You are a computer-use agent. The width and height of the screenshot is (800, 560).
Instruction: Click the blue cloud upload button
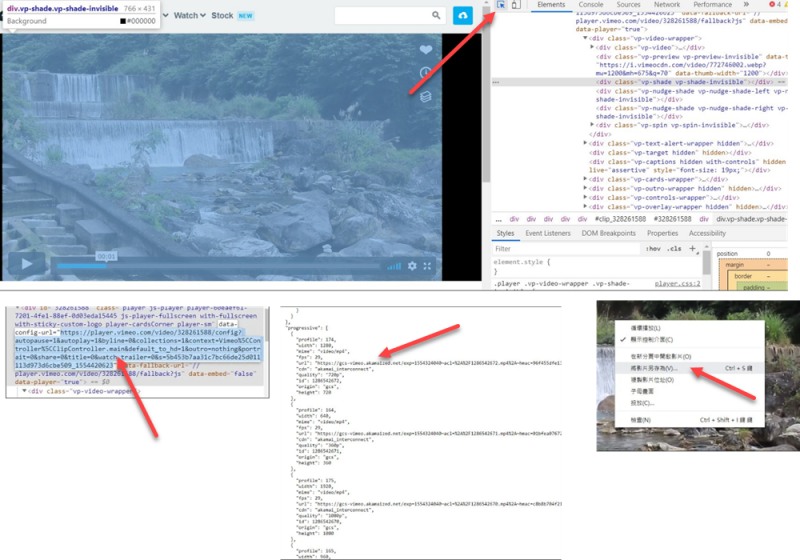click(463, 15)
